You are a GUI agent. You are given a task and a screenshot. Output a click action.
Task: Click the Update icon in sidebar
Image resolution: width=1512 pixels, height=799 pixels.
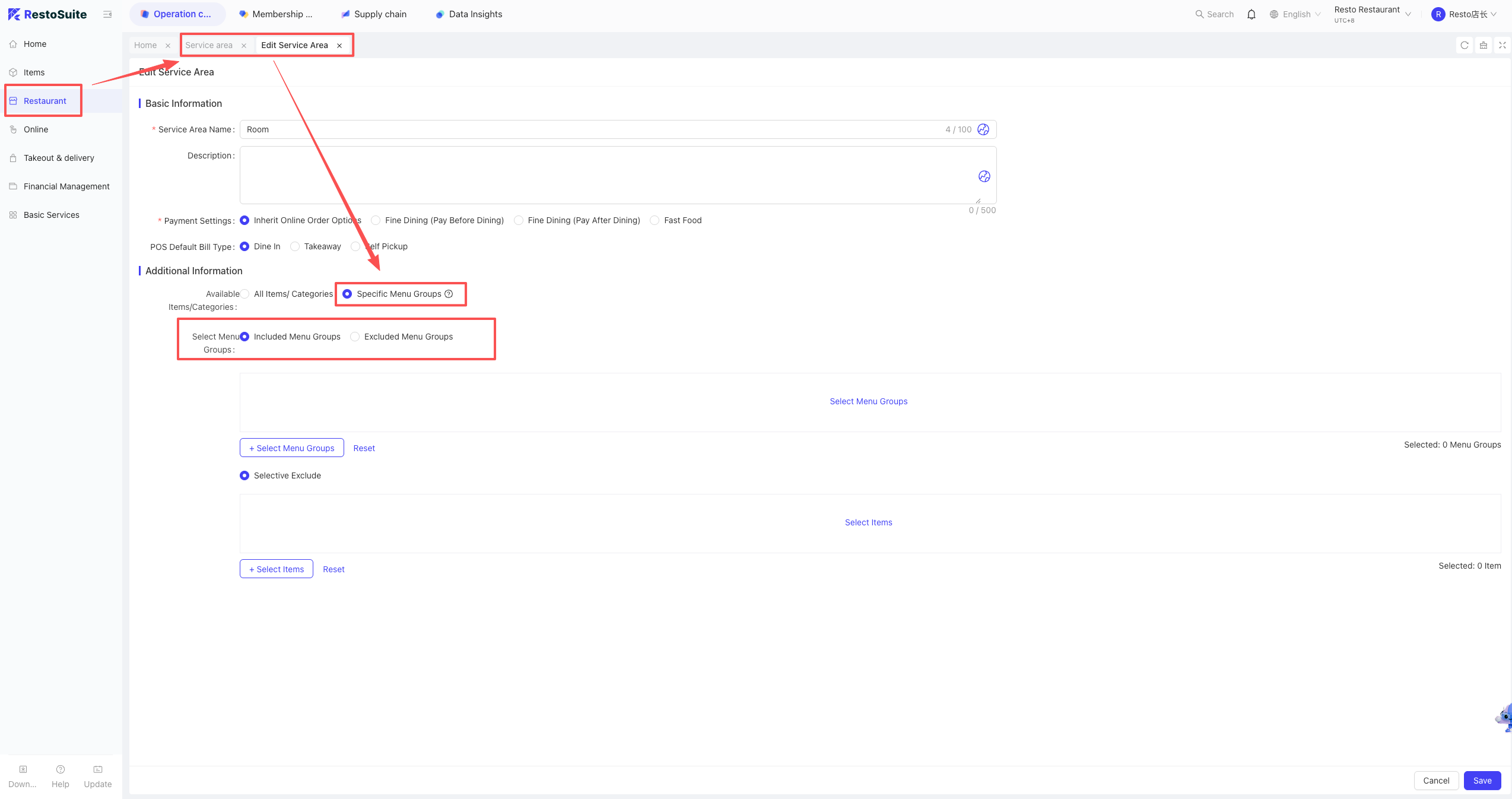tap(98, 776)
